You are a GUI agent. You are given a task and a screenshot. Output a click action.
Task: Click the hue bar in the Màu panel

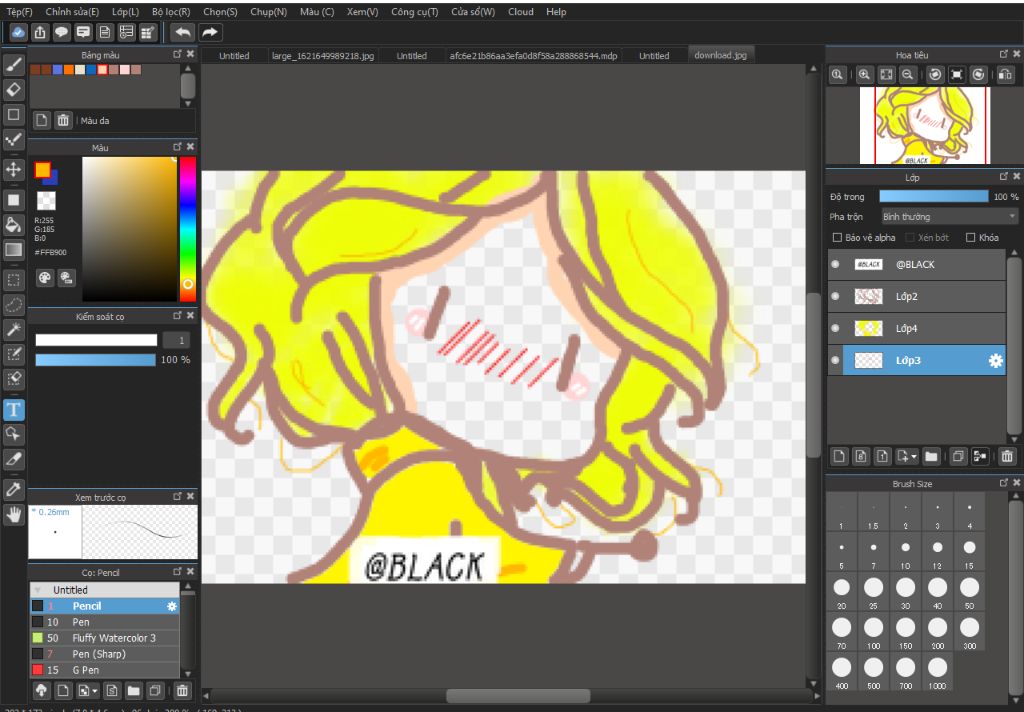pyautogui.click(x=187, y=229)
